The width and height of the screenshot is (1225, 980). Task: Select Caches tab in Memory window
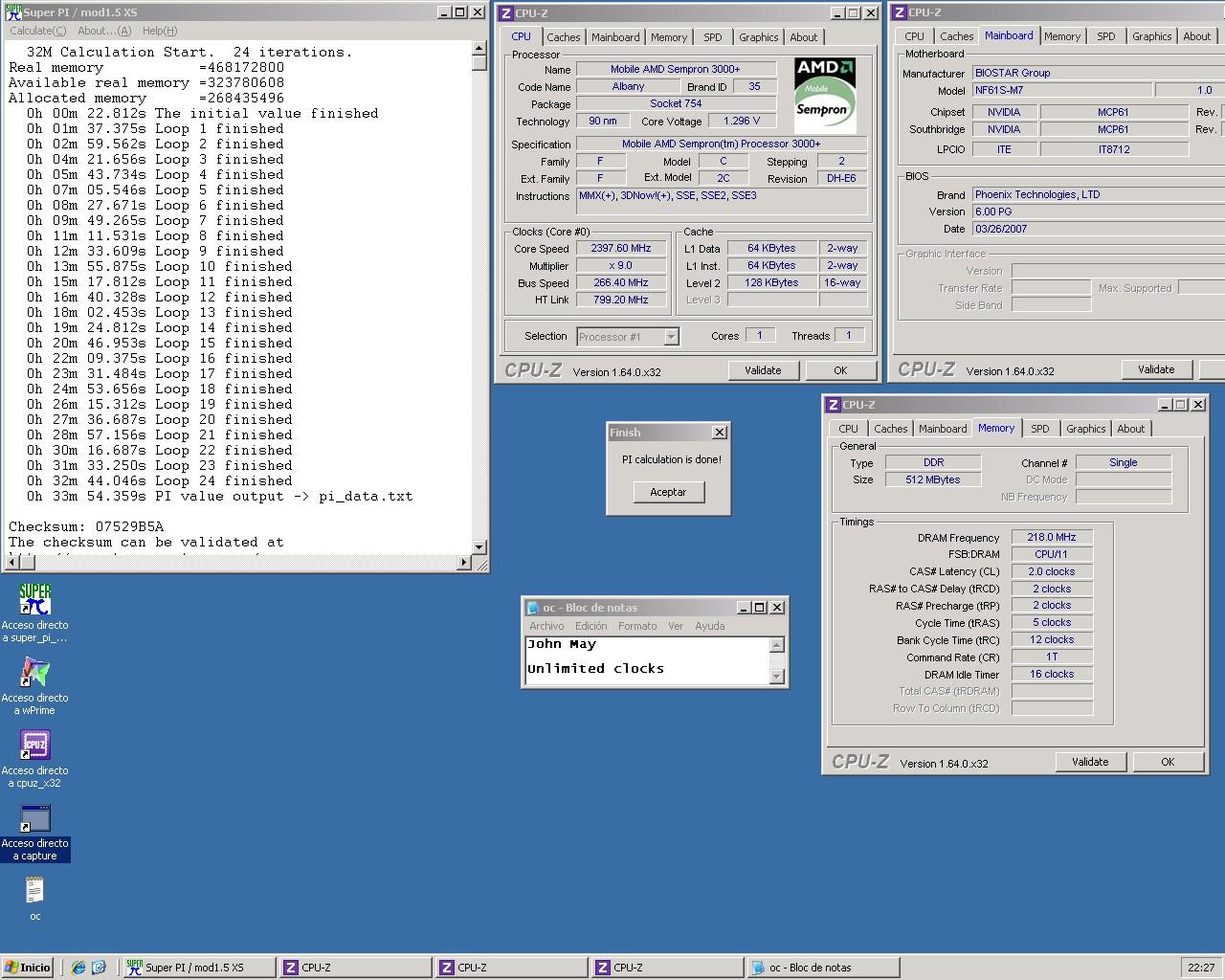pyautogui.click(x=890, y=429)
